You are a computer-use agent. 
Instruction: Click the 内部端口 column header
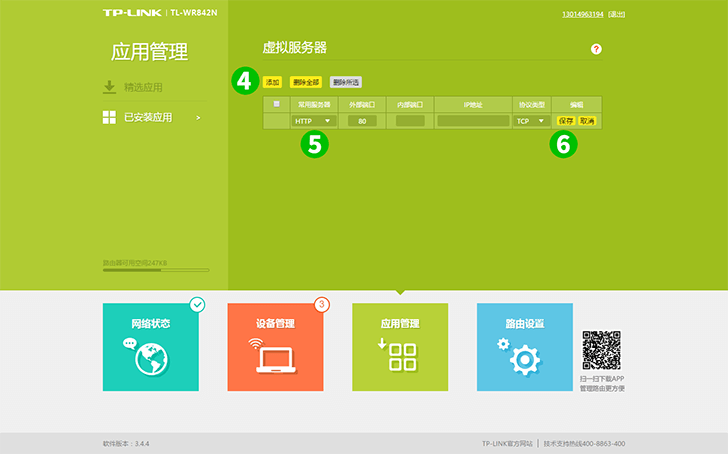click(410, 105)
